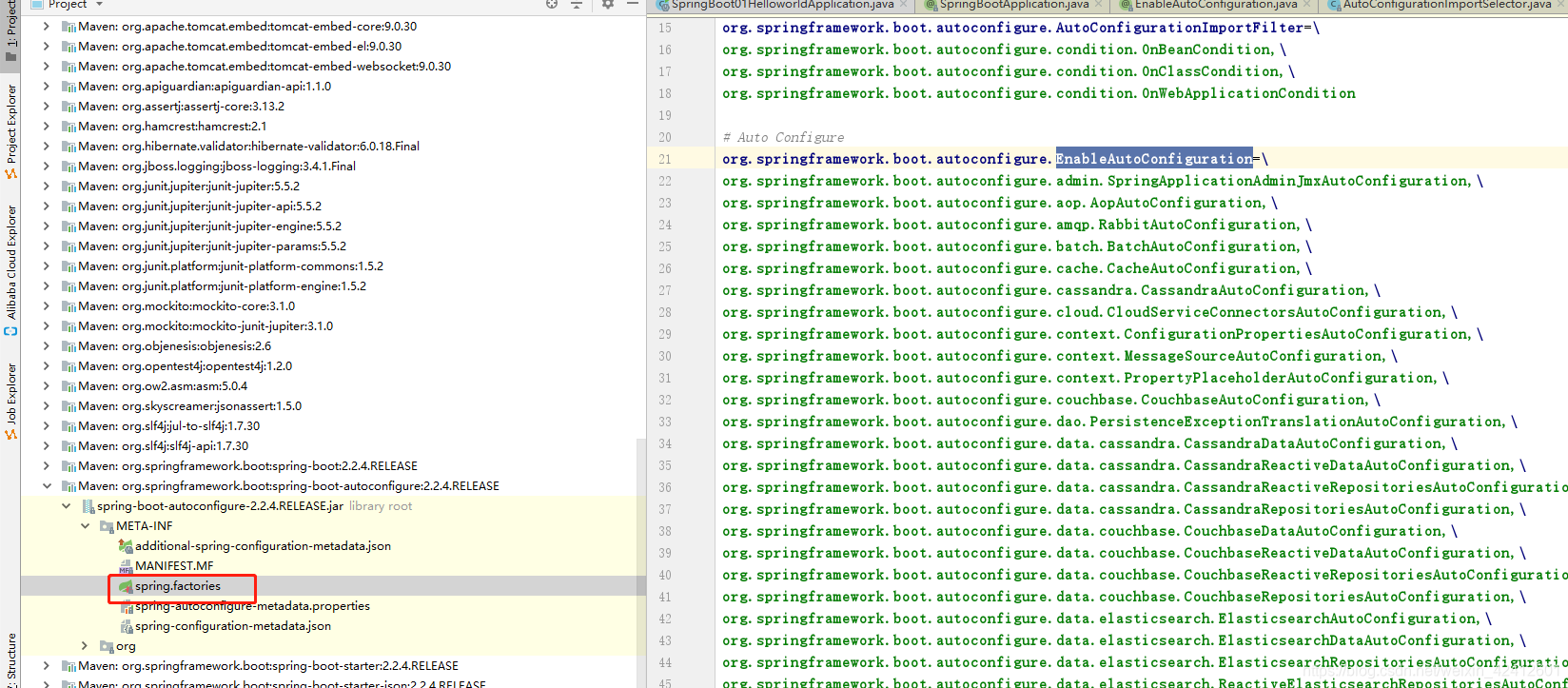The height and width of the screenshot is (688, 1568).
Task: Expand the hibernate-validator:6.0.18.Final node
Action: coord(47,147)
